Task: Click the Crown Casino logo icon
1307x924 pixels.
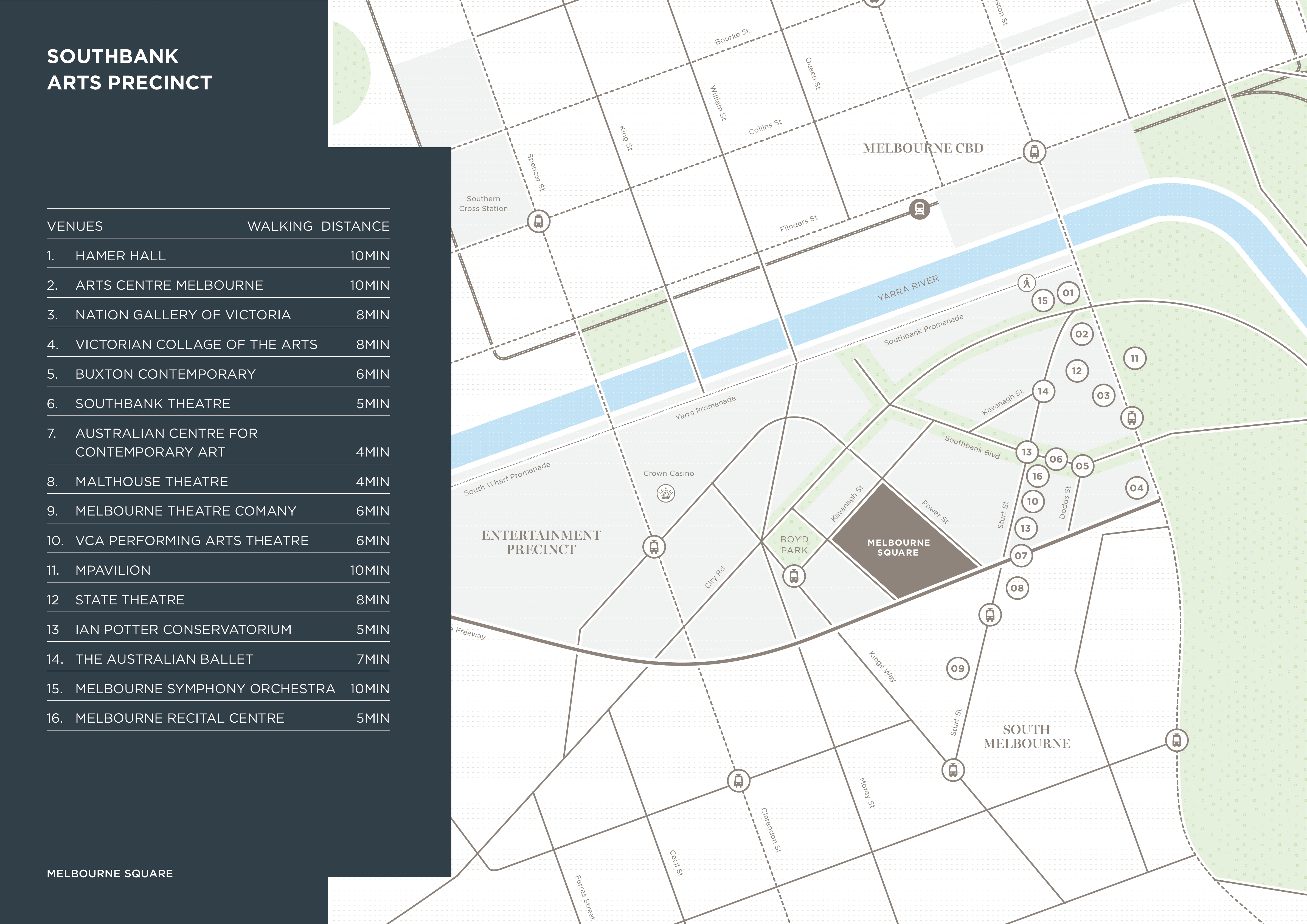Action: [665, 493]
